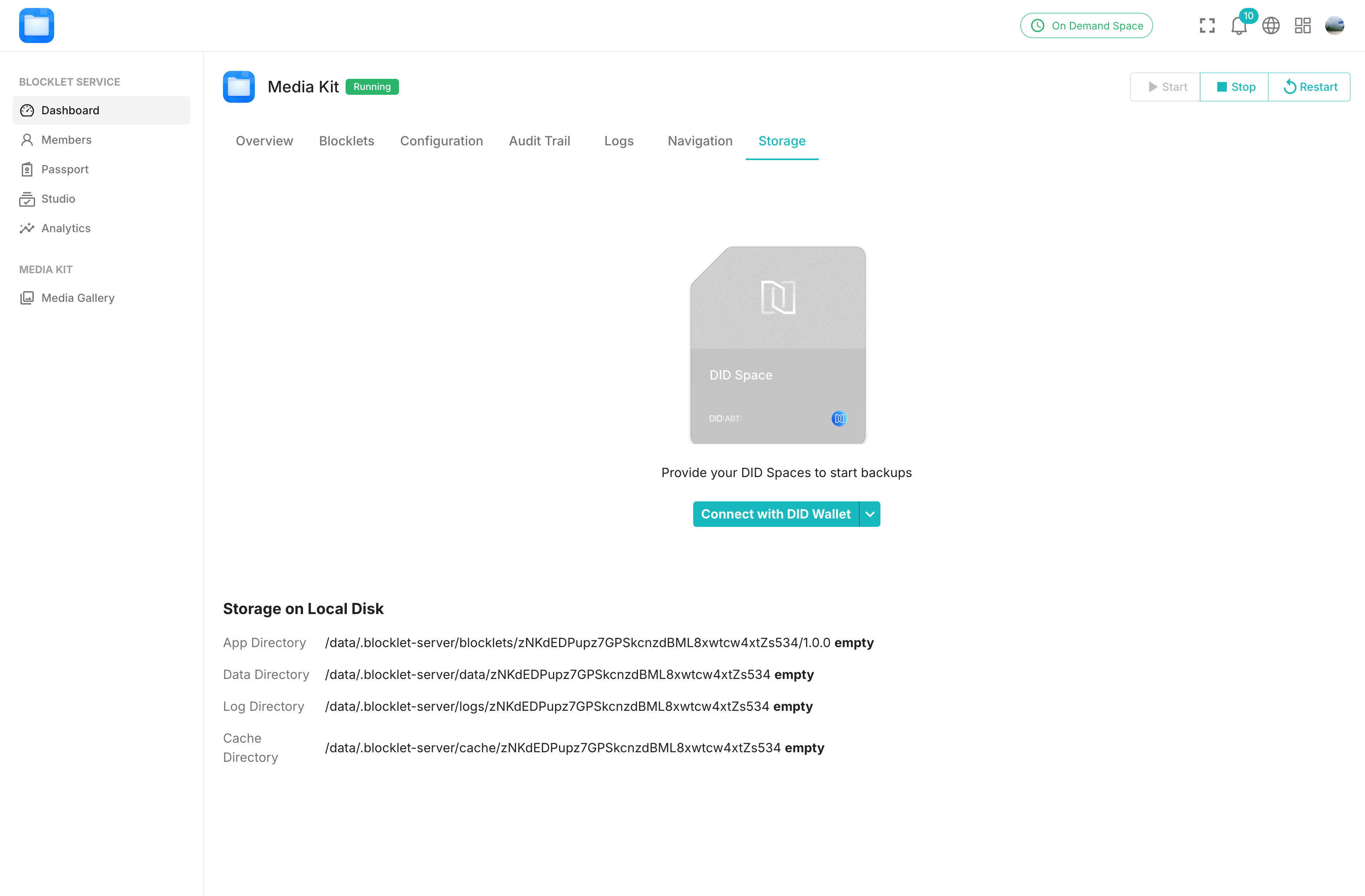The image size is (1365, 896).
Task: Click the On Demand Space badge
Action: (1086, 26)
